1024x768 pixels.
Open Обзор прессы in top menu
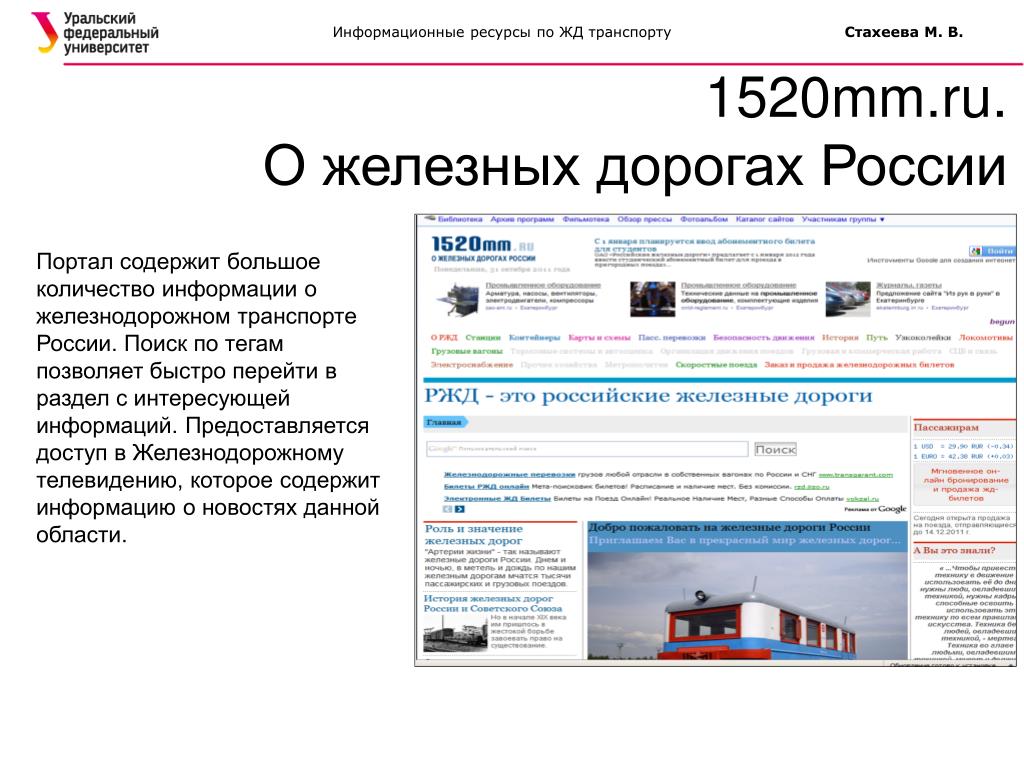click(645, 219)
